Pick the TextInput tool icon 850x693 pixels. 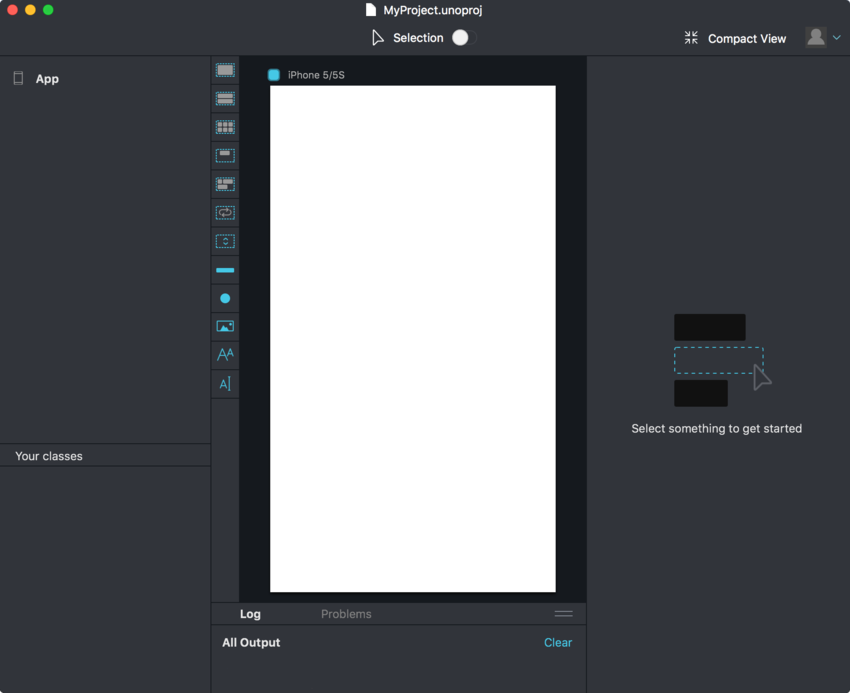pyautogui.click(x=225, y=383)
